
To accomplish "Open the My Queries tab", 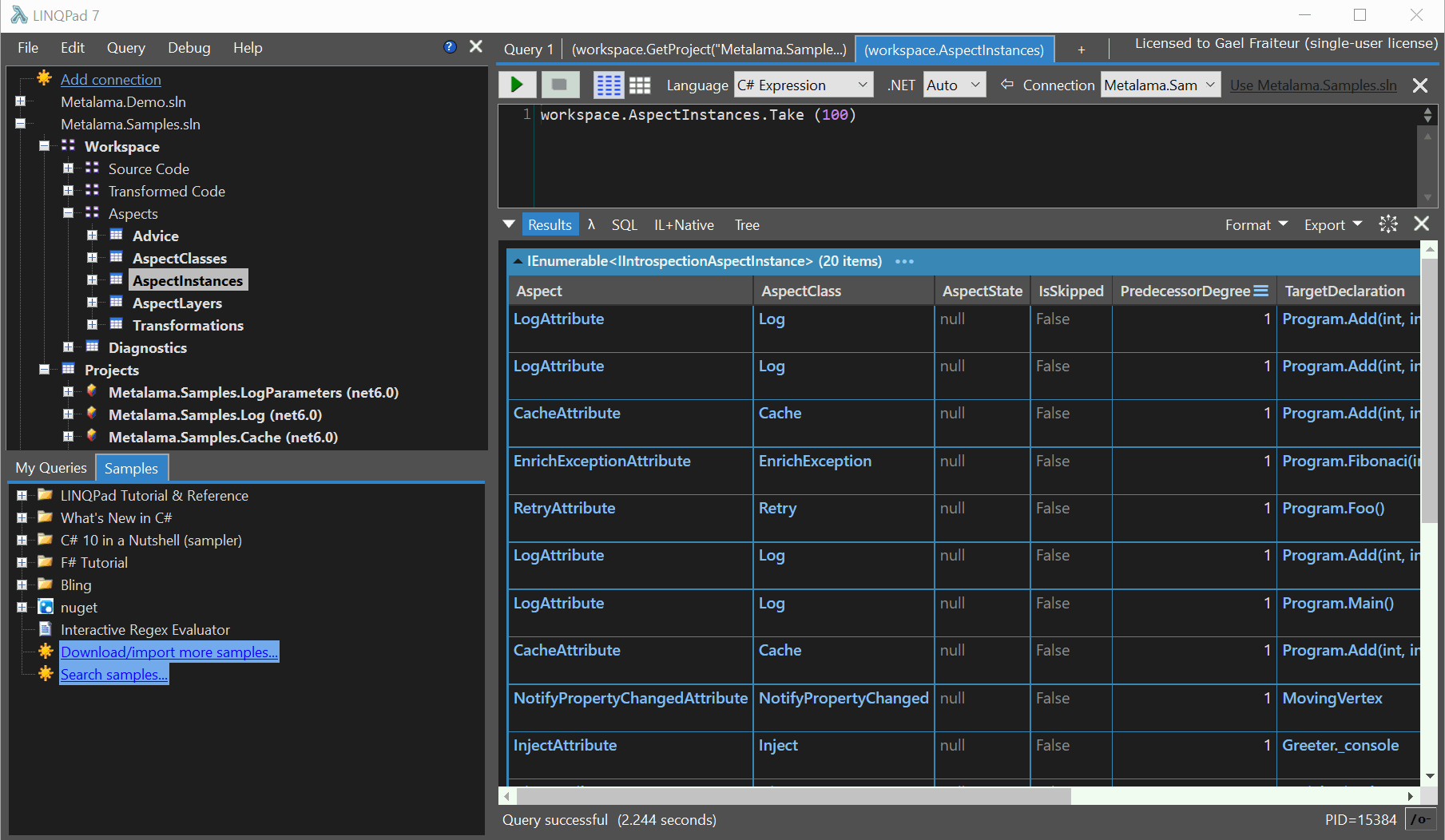I will (51, 468).
